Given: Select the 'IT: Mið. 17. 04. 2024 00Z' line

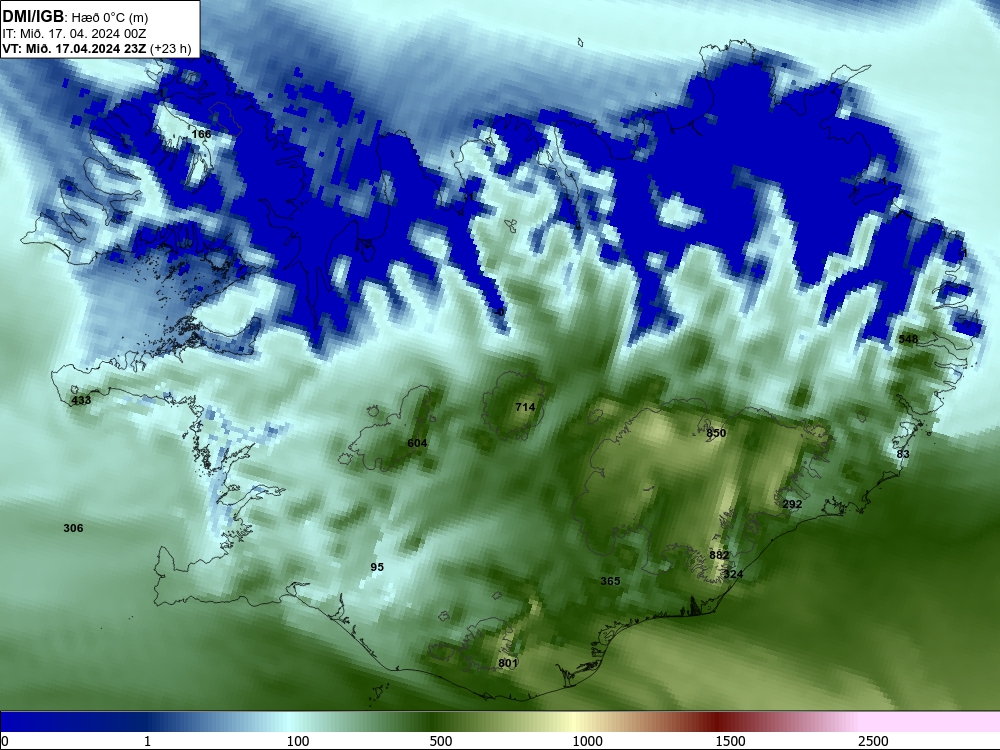Looking at the screenshot, I should 75,34.
